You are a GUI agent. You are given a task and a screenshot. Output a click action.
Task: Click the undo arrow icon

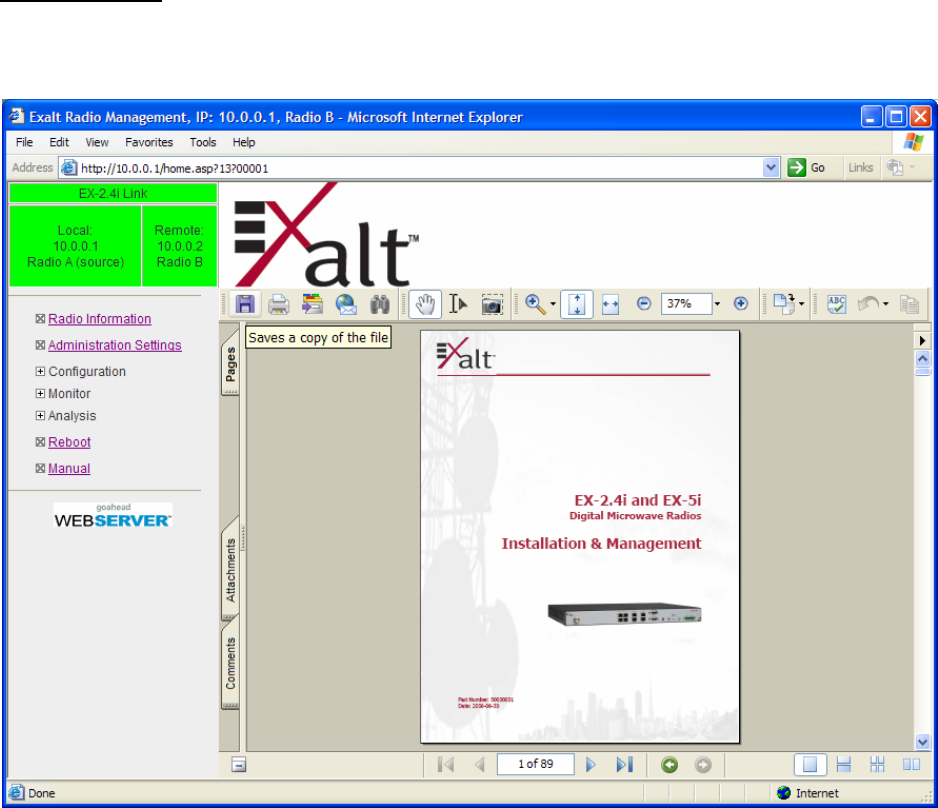[x=869, y=304]
